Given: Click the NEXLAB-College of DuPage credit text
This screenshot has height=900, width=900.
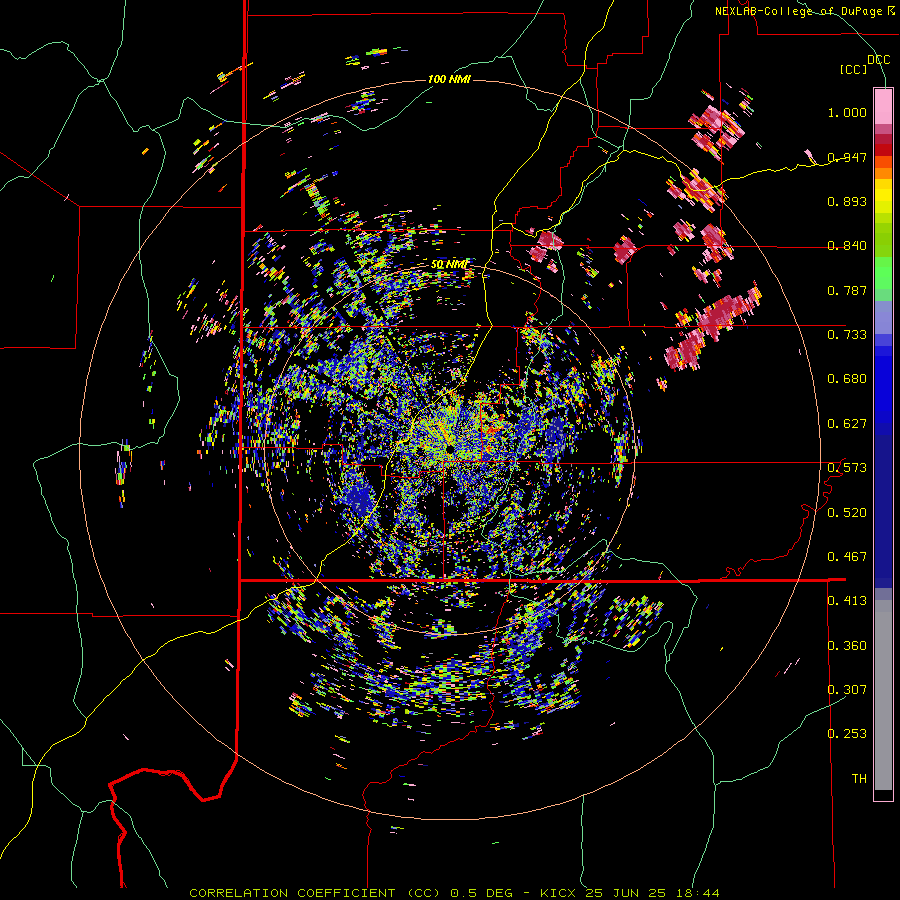Looking at the screenshot, I should (x=805, y=11).
